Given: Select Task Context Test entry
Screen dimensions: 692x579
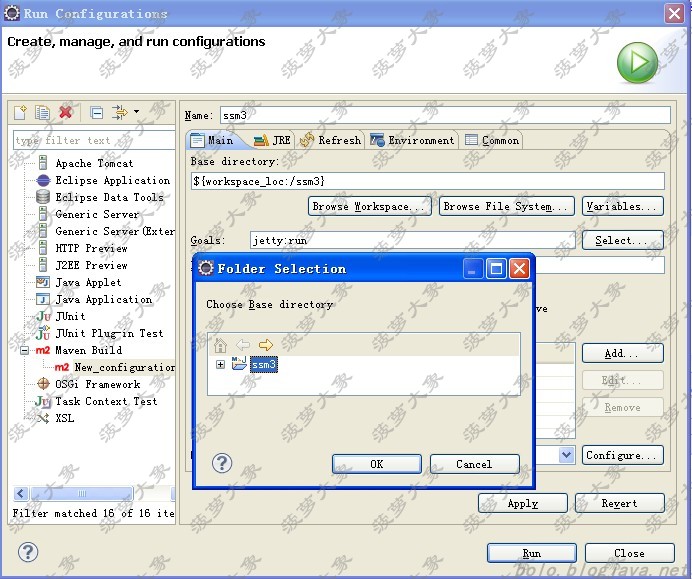Looking at the screenshot, I should (106, 401).
